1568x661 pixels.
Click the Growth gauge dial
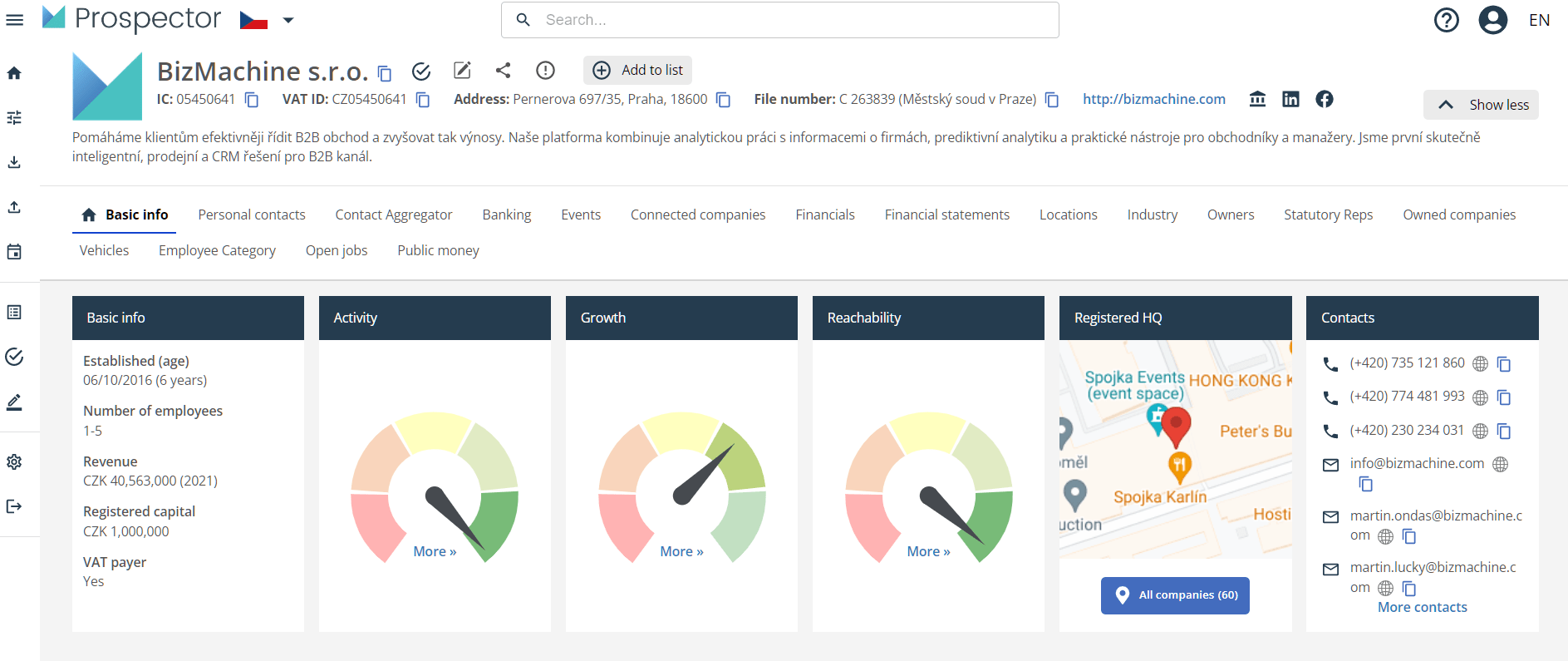tap(681, 487)
